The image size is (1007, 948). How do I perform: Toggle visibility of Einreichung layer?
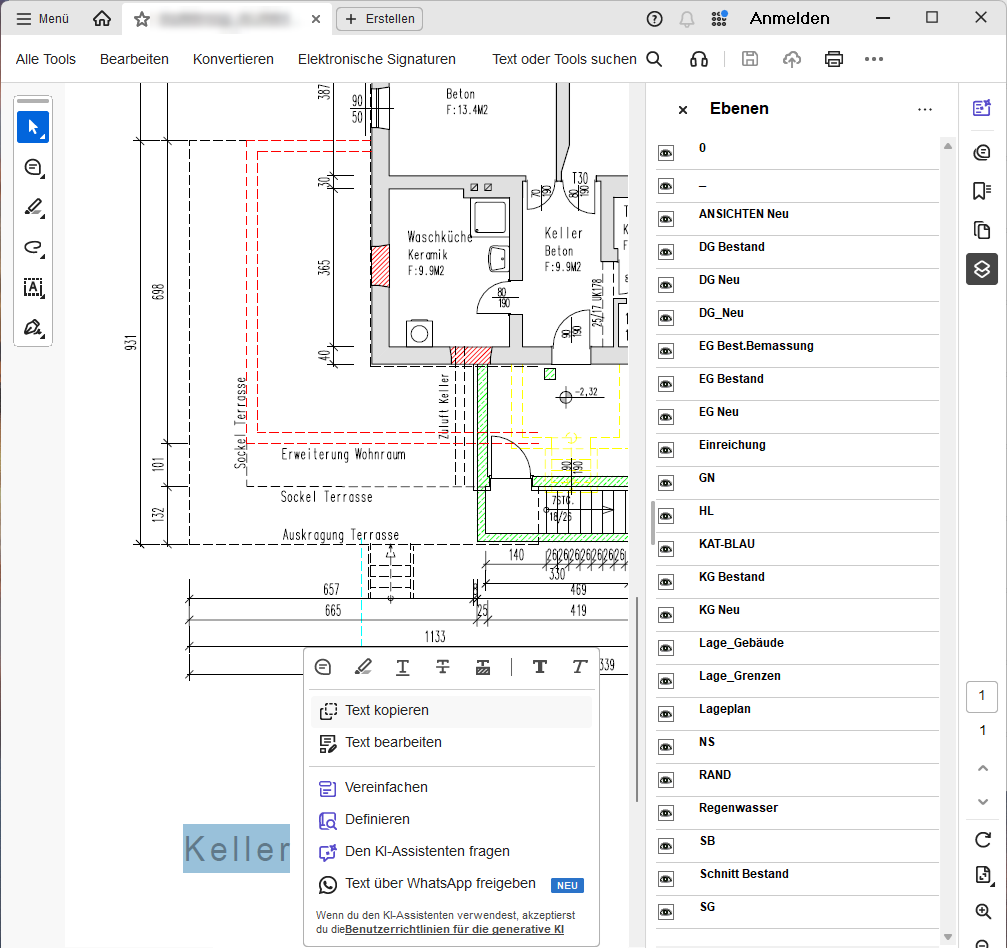point(666,450)
